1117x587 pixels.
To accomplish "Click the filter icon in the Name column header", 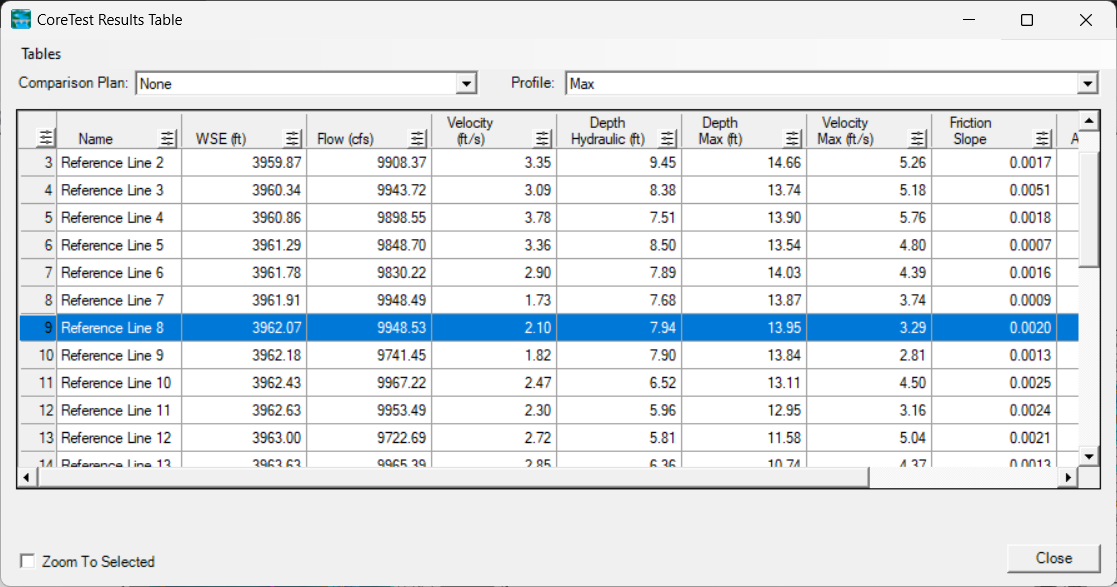I will tap(168, 139).
